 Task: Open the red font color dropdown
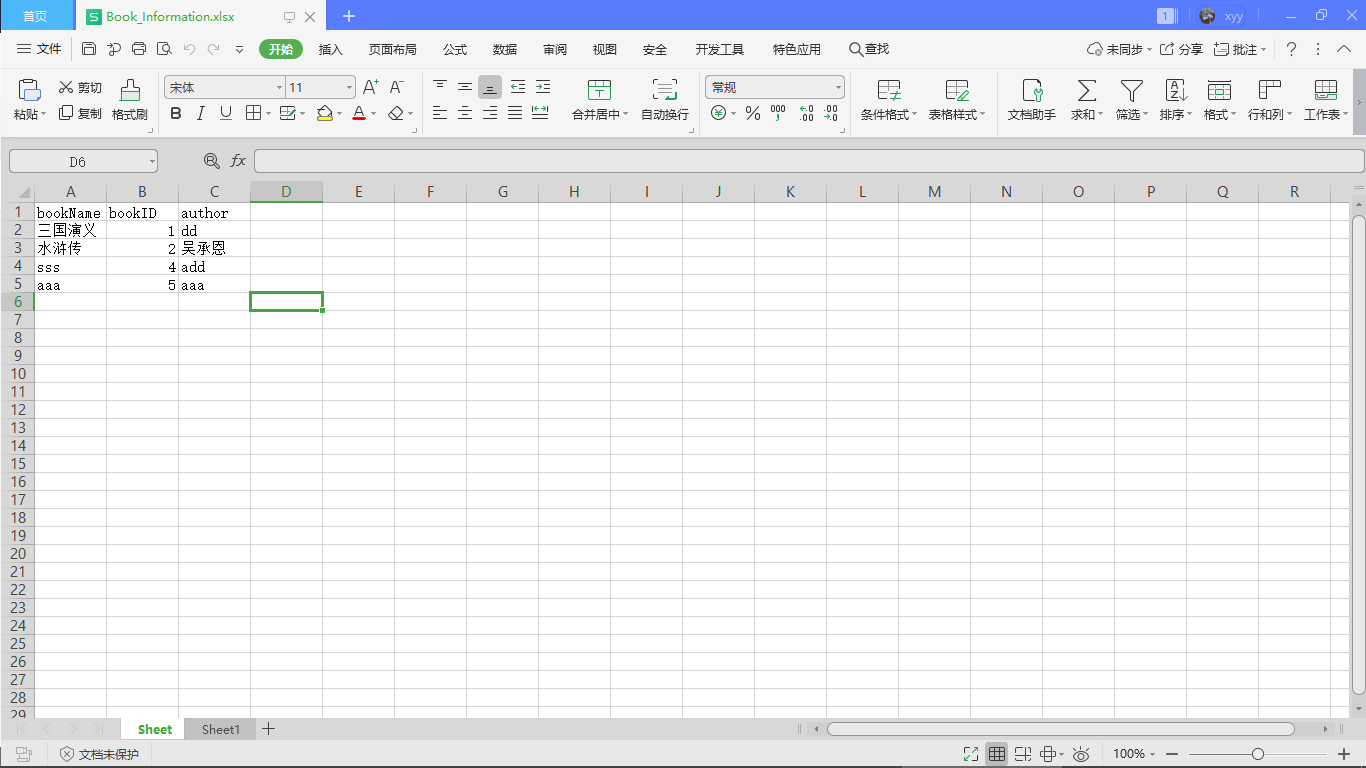point(374,115)
